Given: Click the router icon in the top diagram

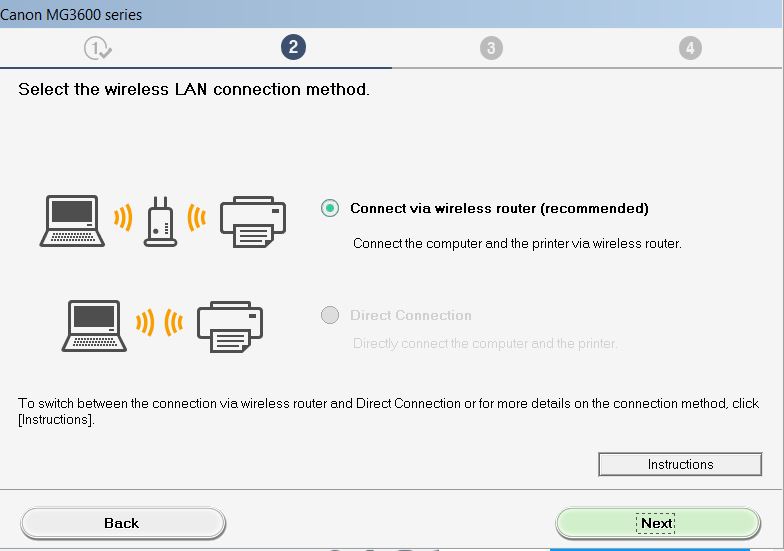Looking at the screenshot, I should (161, 220).
